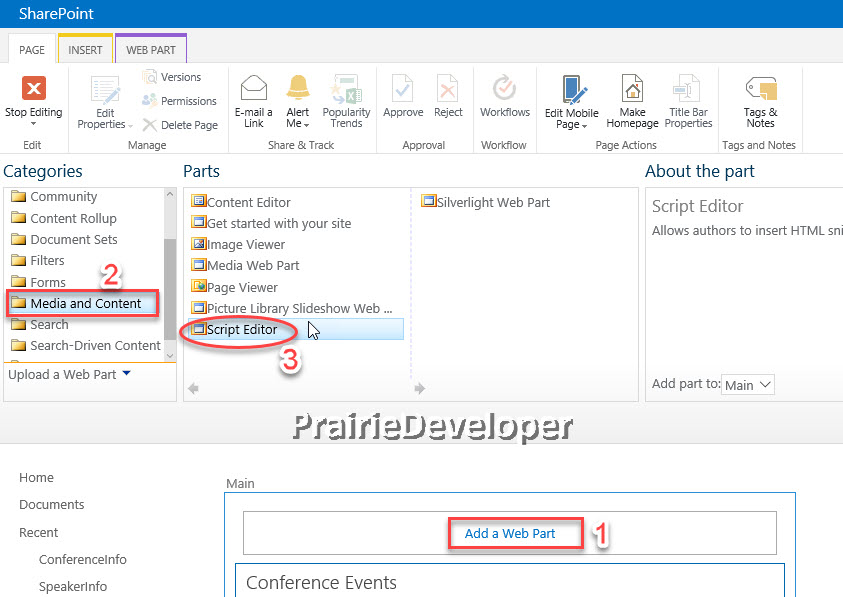Go to previous parts page arrow
The height and width of the screenshot is (597, 843).
(x=194, y=388)
